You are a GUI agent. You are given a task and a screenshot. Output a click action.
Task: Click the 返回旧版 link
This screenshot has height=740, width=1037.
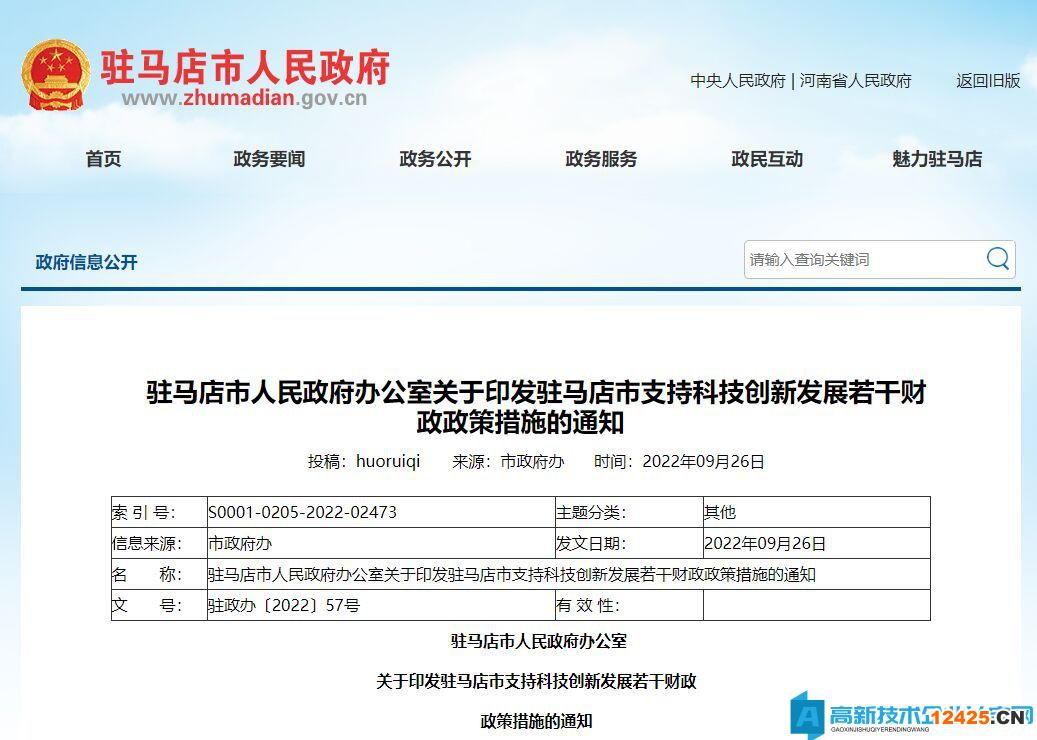[x=988, y=81]
